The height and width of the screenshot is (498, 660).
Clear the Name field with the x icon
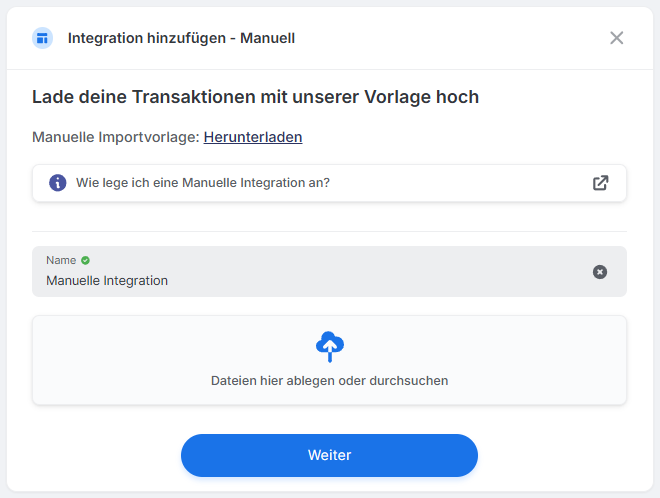click(x=600, y=272)
